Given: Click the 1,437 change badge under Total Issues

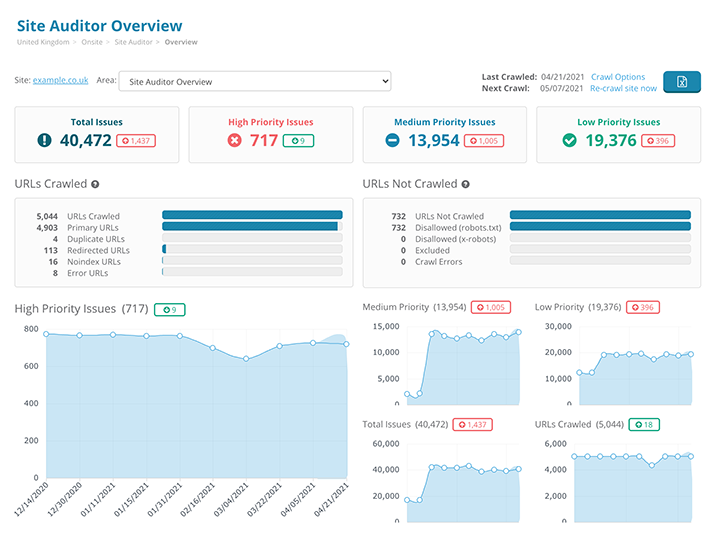Looking at the screenshot, I should pos(136,141).
